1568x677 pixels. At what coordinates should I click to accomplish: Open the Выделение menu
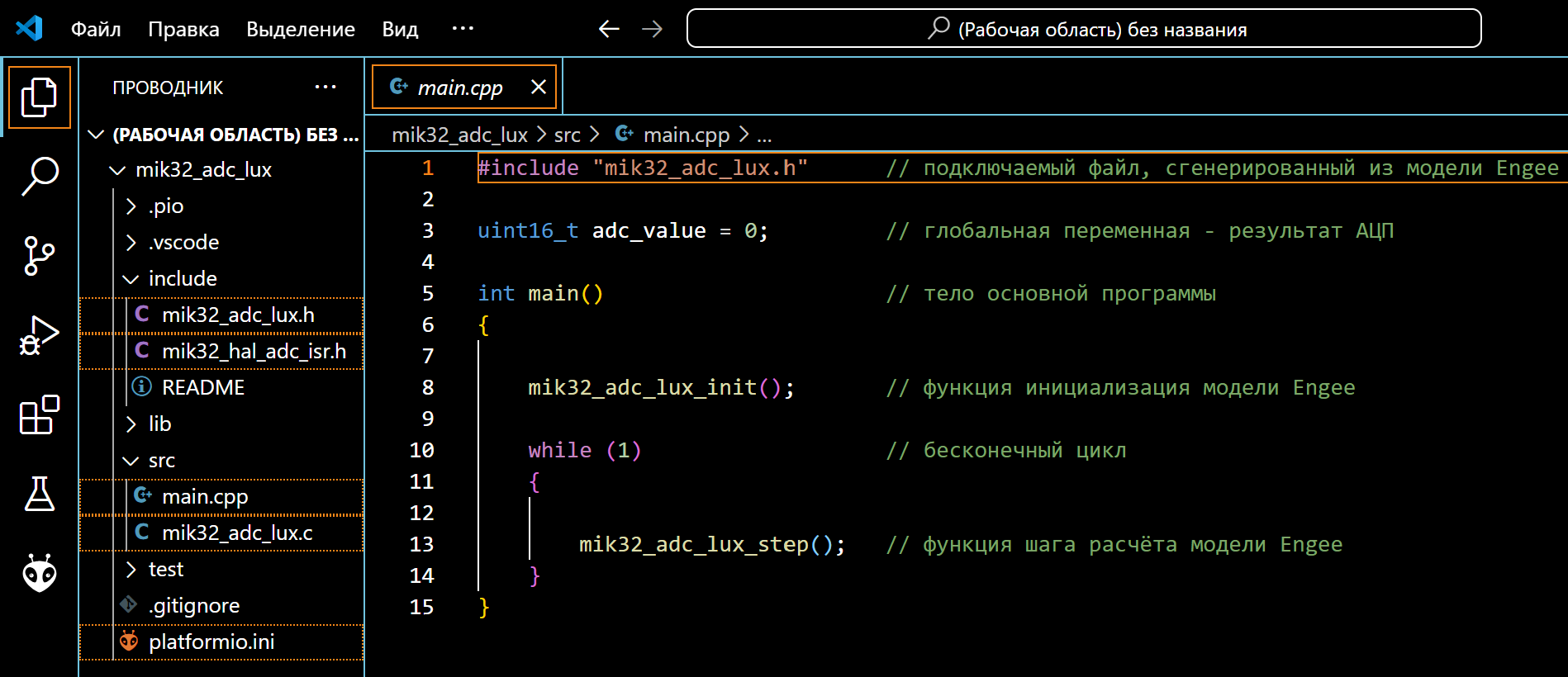(x=301, y=29)
